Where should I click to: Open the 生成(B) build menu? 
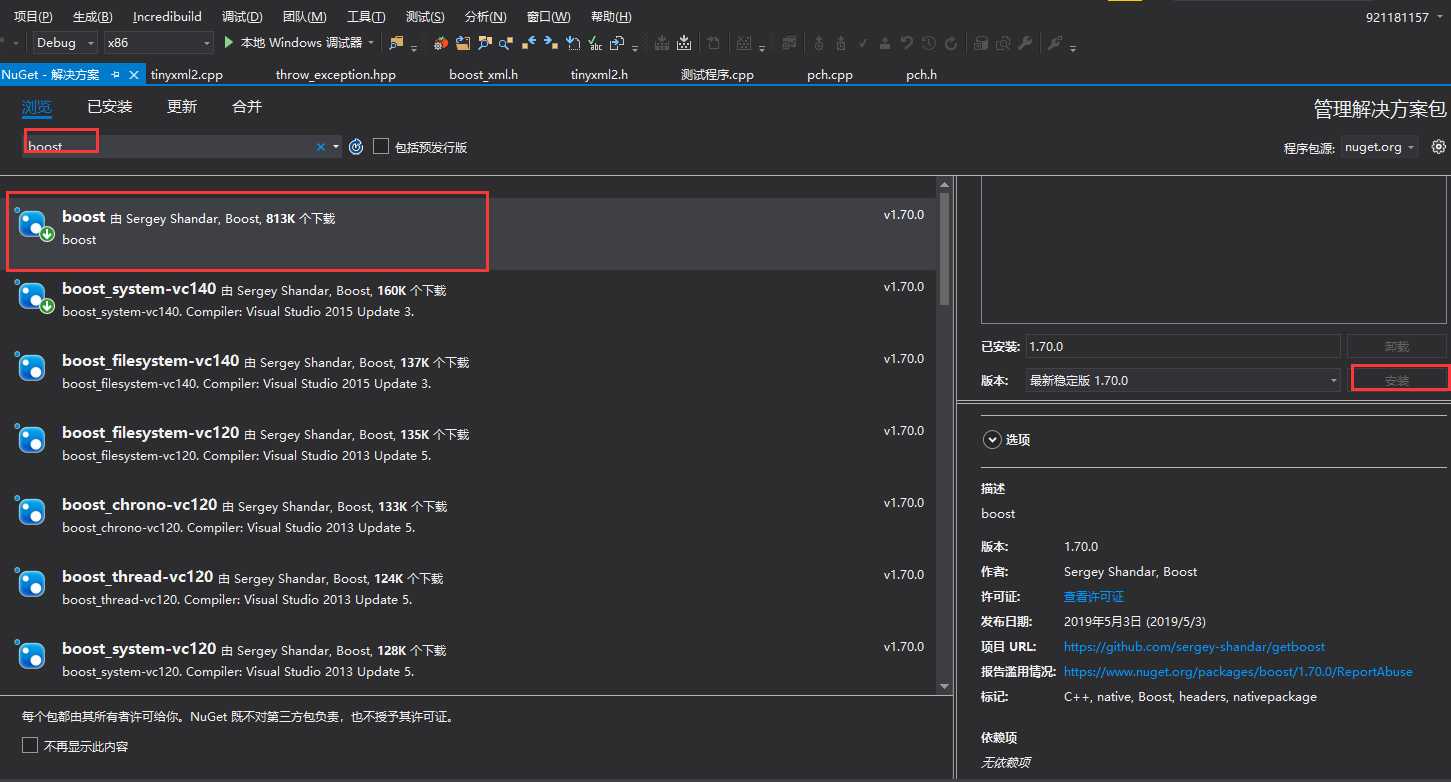tap(93, 17)
